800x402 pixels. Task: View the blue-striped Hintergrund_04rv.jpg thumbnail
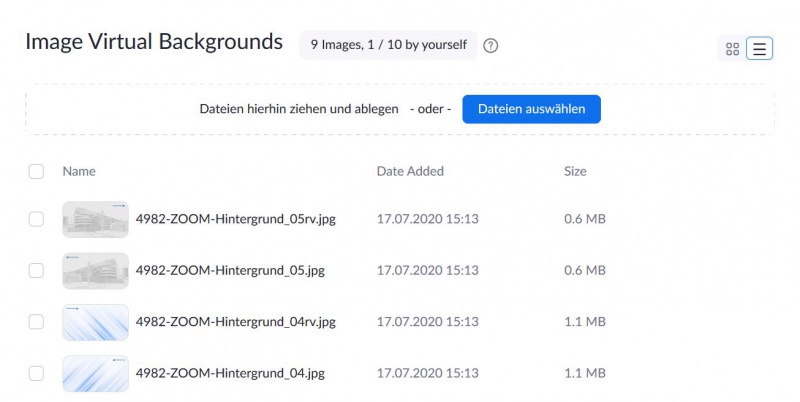pos(95,322)
